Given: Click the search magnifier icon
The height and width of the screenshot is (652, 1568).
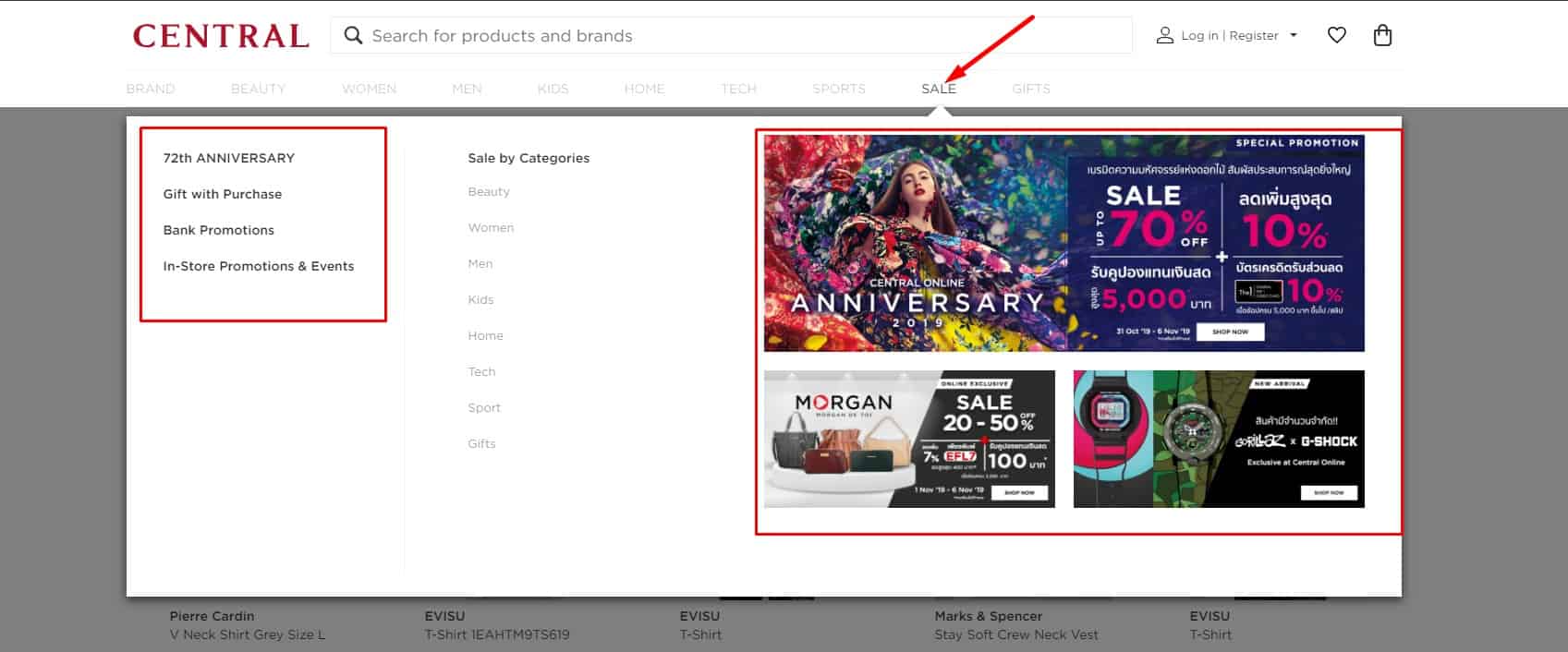Looking at the screenshot, I should 353,36.
